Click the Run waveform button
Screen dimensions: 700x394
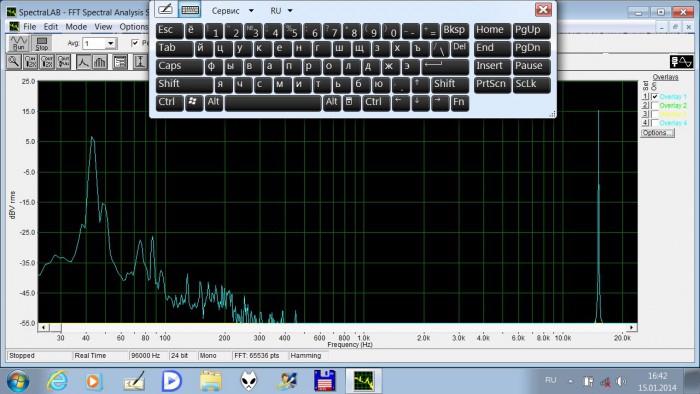tap(19, 43)
